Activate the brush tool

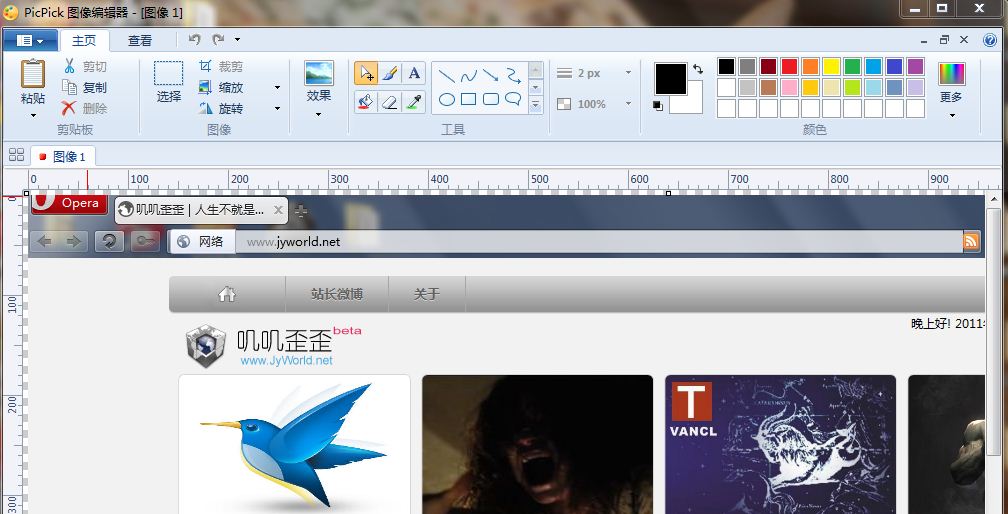390,73
